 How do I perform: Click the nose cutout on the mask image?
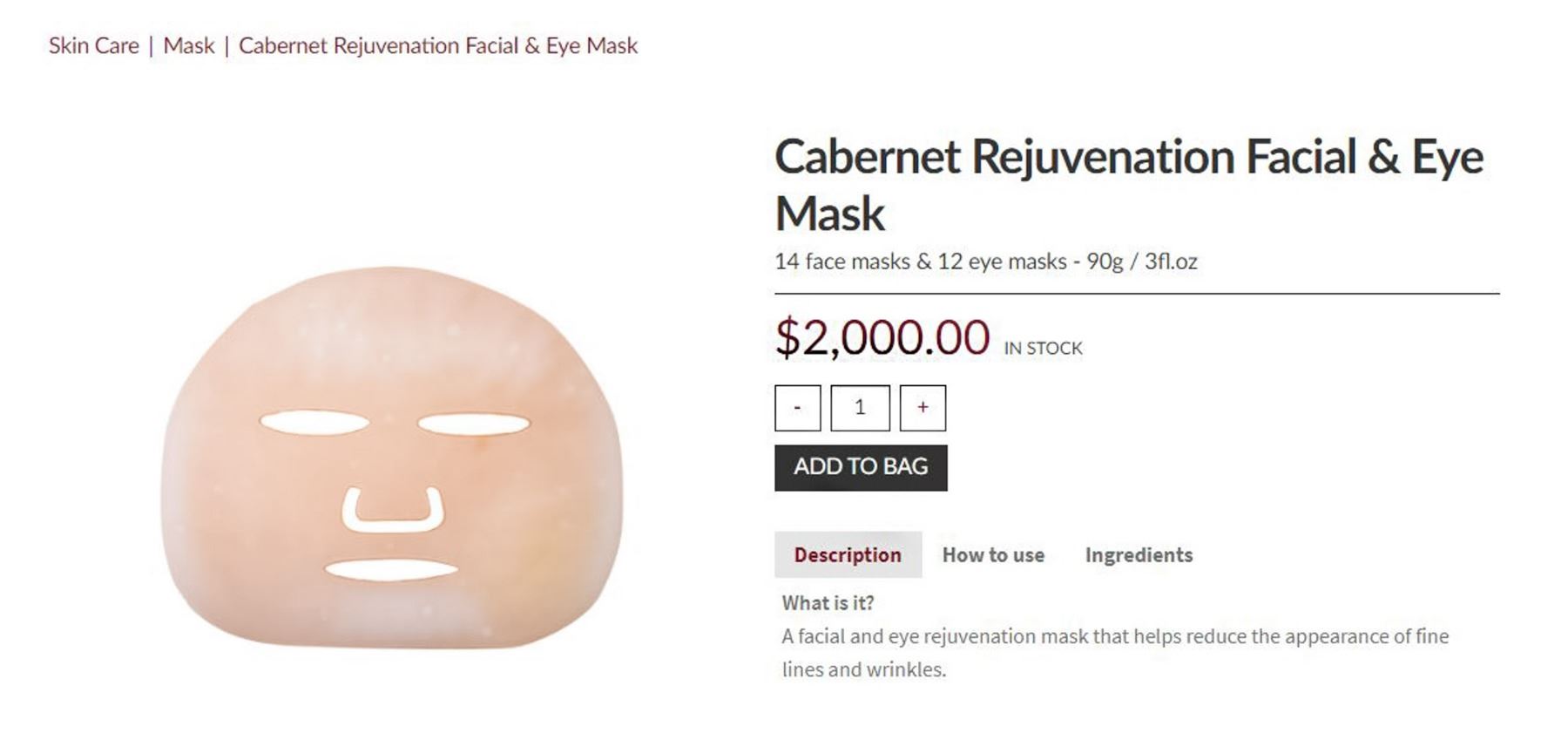click(x=392, y=513)
